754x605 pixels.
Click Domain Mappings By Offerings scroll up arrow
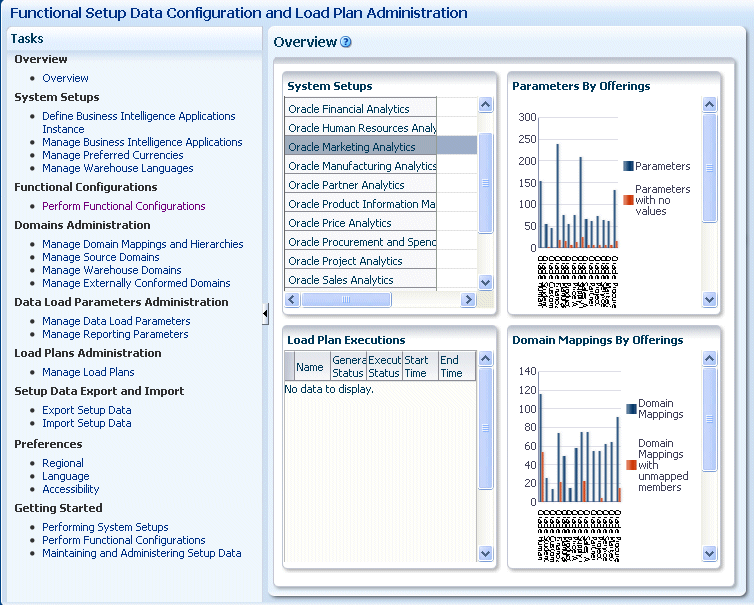[x=710, y=358]
